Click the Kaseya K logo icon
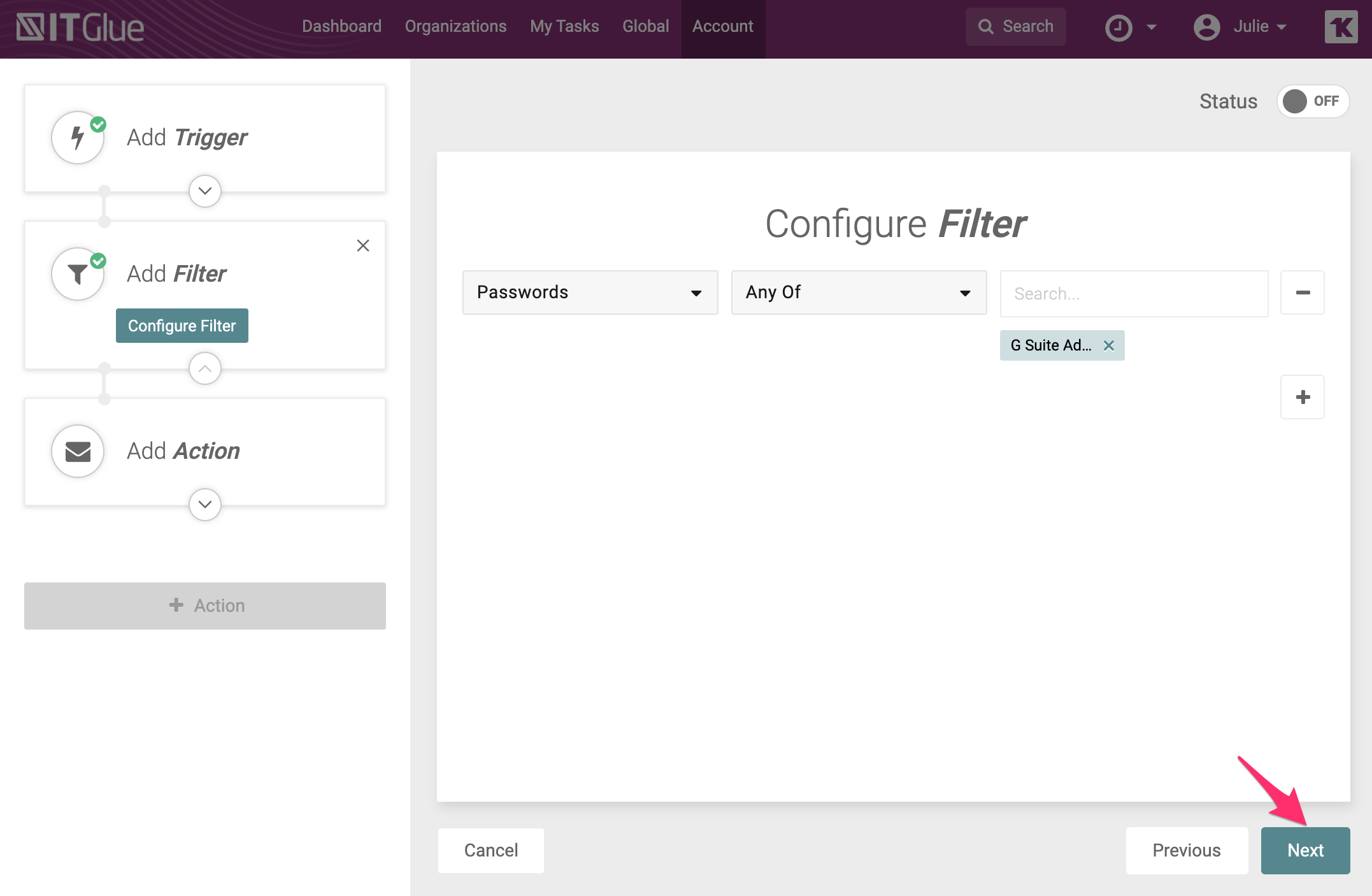The width and height of the screenshot is (1372, 896). tap(1341, 27)
